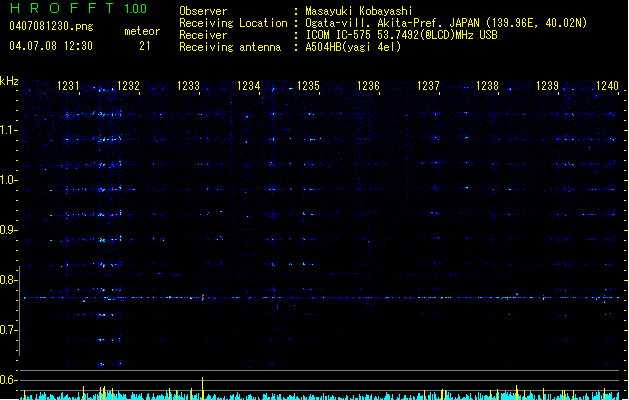Click the 0.8 kHz axis label
Screen dimensions: 629x400
pyautogui.click(x=8, y=280)
